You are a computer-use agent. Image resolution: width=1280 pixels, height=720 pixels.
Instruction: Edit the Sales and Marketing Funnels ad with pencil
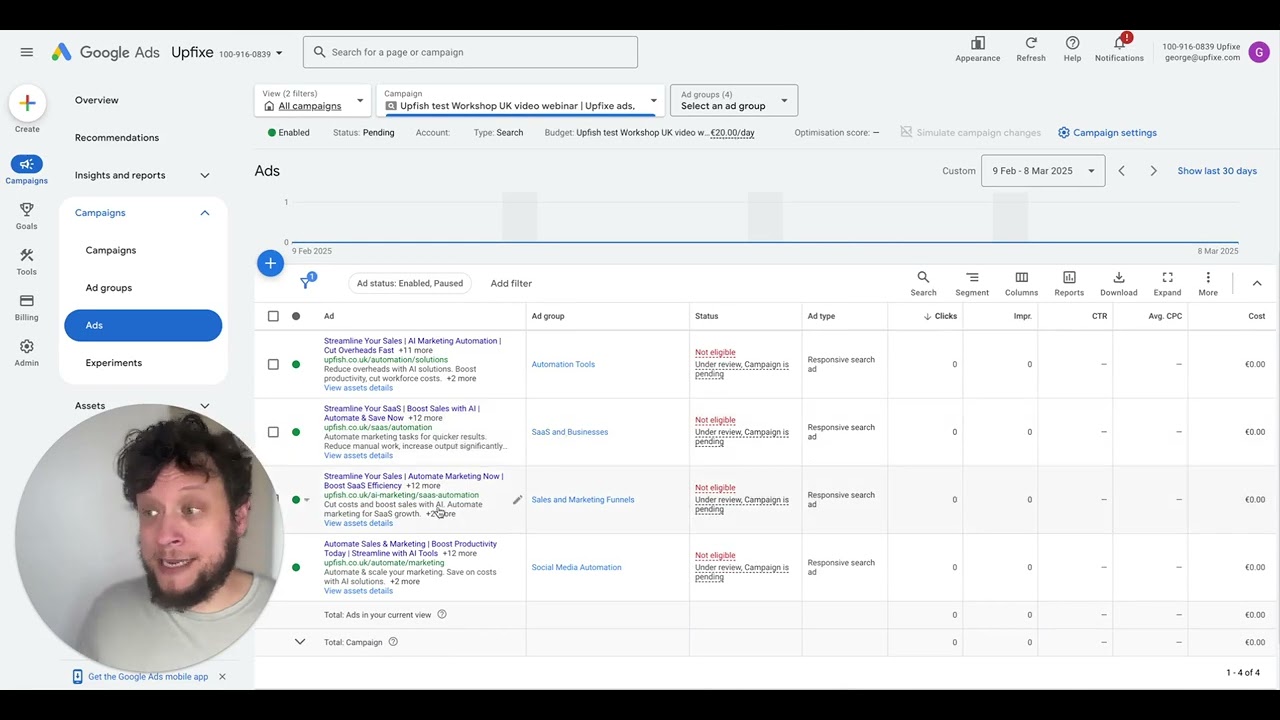pos(517,500)
